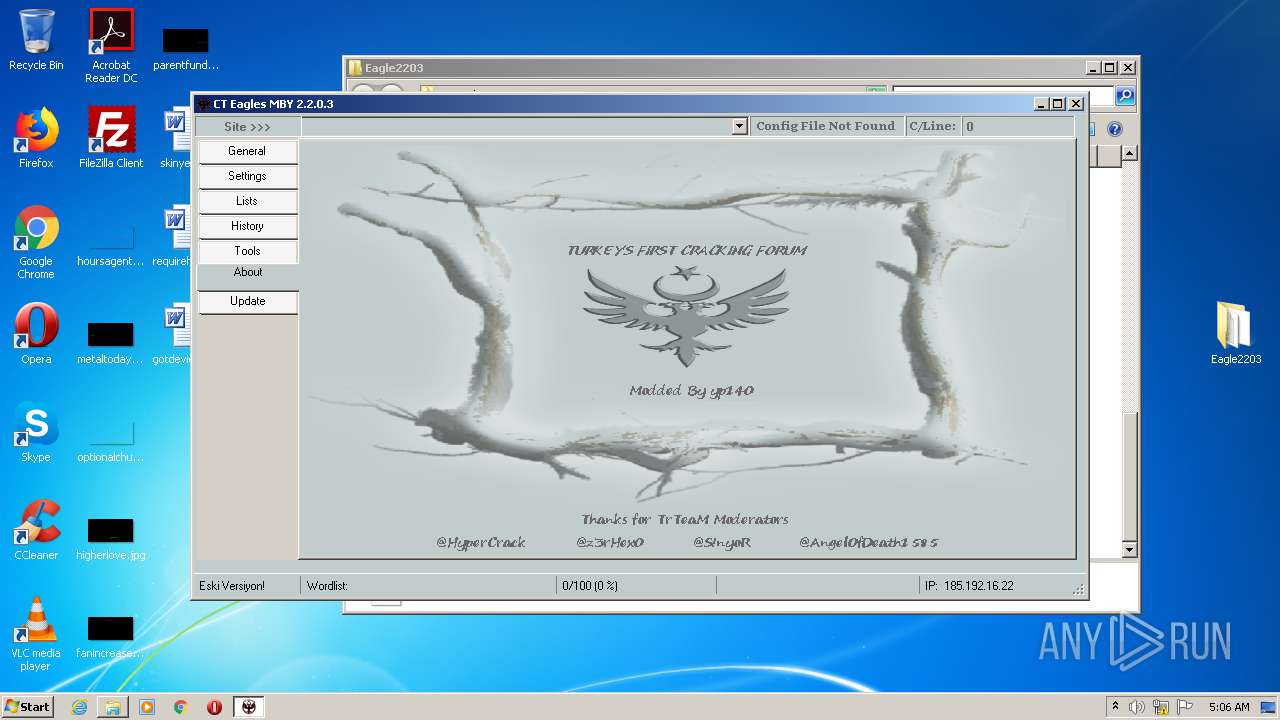The image size is (1280, 720).
Task: Select the Eagle2203 folder on desktop
Action: tap(1236, 334)
